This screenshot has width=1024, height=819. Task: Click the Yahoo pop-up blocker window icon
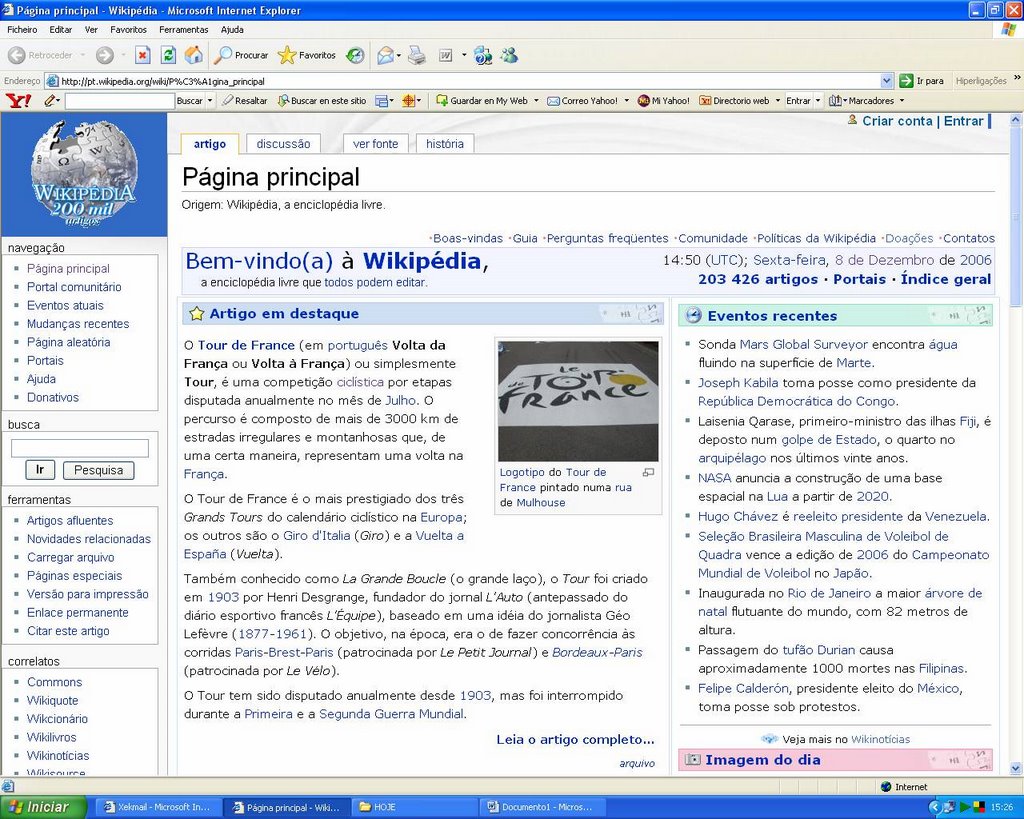pyautogui.click(x=381, y=101)
